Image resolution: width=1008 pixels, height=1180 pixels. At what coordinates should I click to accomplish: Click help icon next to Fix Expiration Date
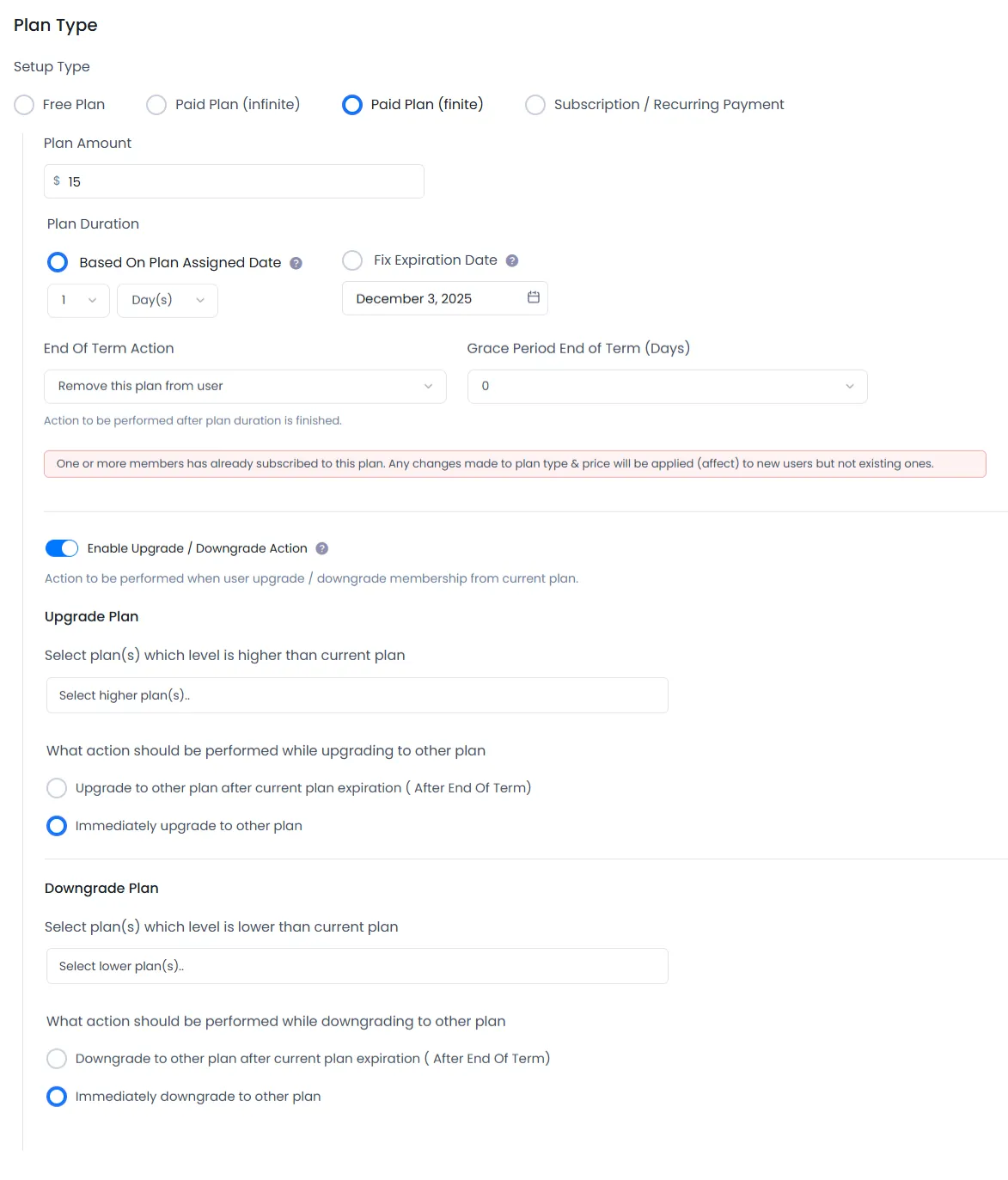(x=512, y=260)
